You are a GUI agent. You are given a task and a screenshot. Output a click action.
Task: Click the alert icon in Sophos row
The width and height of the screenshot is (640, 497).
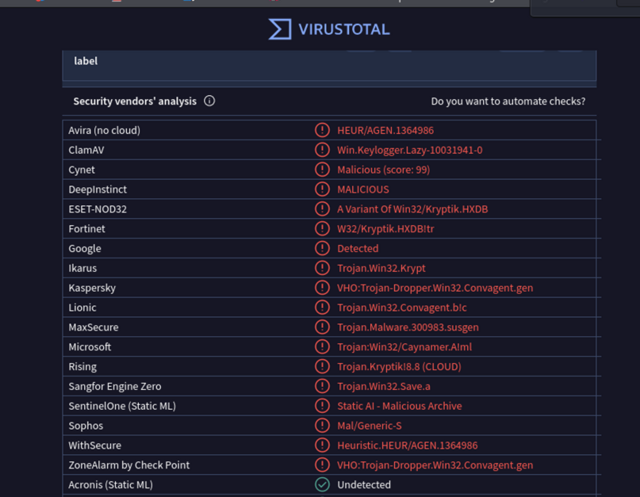(x=322, y=425)
